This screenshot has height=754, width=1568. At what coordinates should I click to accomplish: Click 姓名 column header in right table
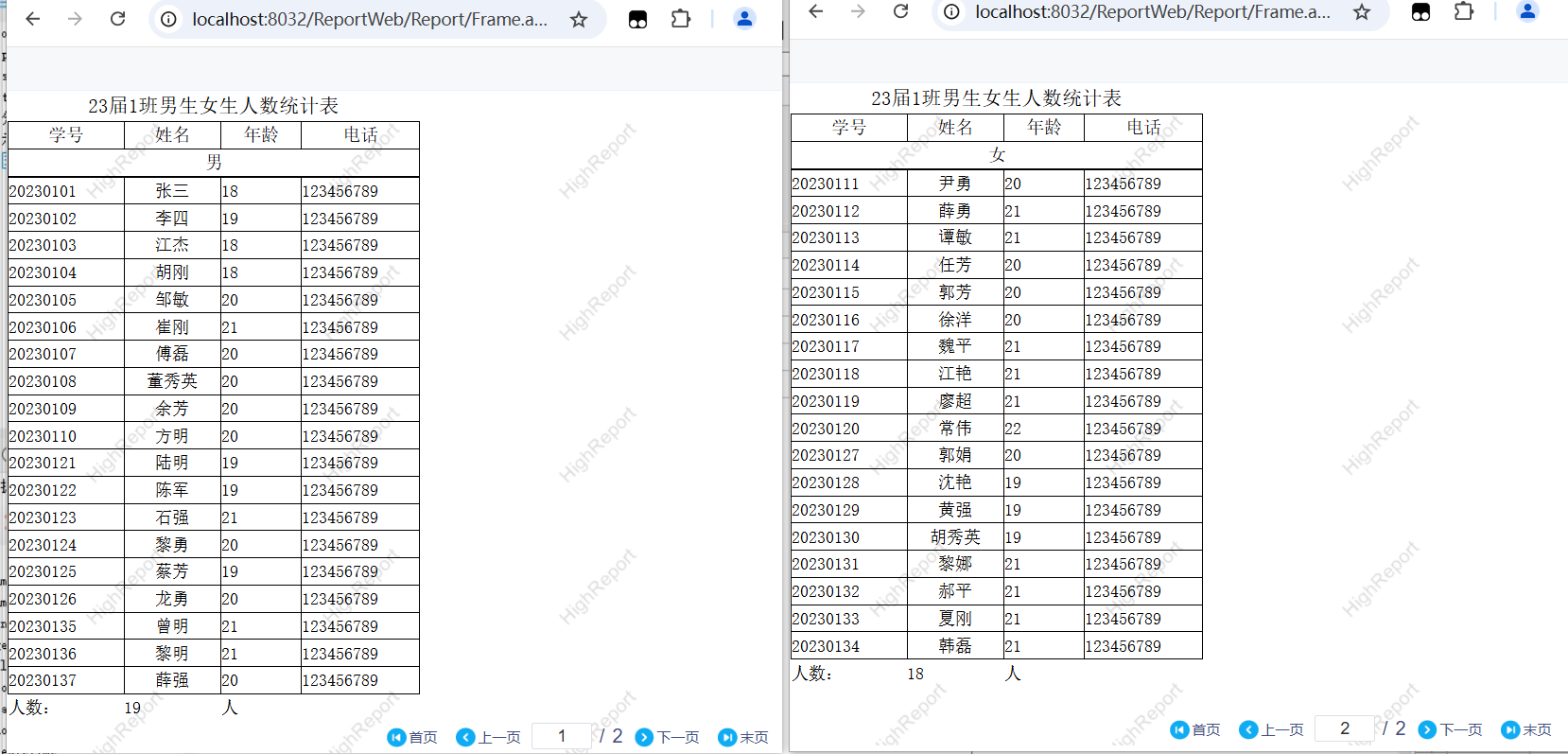[x=955, y=128]
